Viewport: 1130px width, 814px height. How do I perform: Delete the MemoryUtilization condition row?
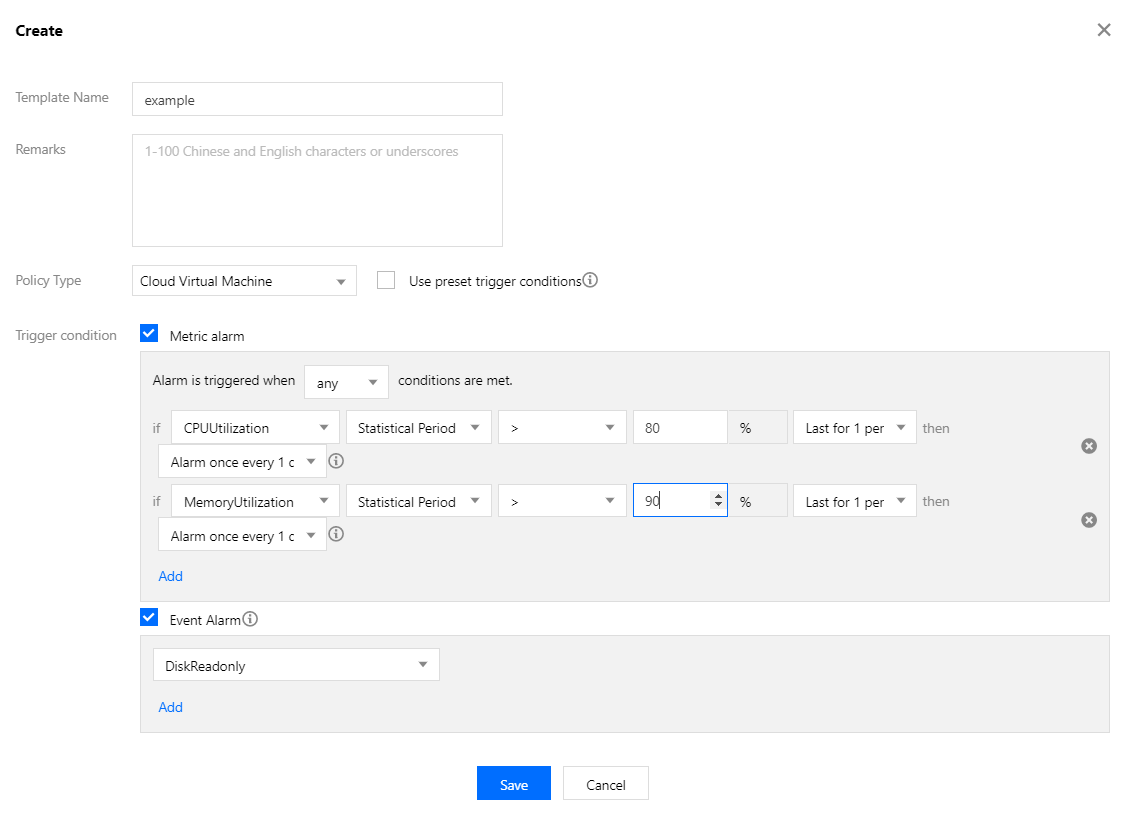click(x=1089, y=519)
